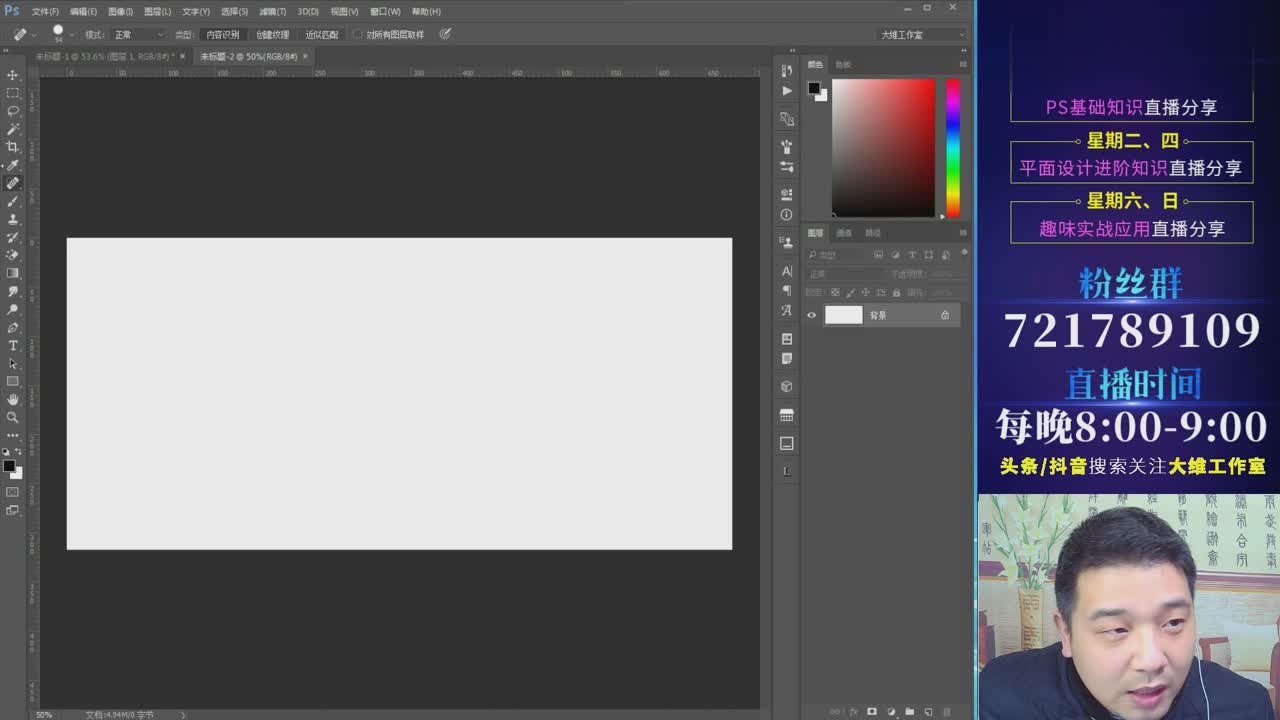Switch to the Swatches tab beside Color
Image resolution: width=1280 pixels, height=720 pixels.
coord(843,64)
